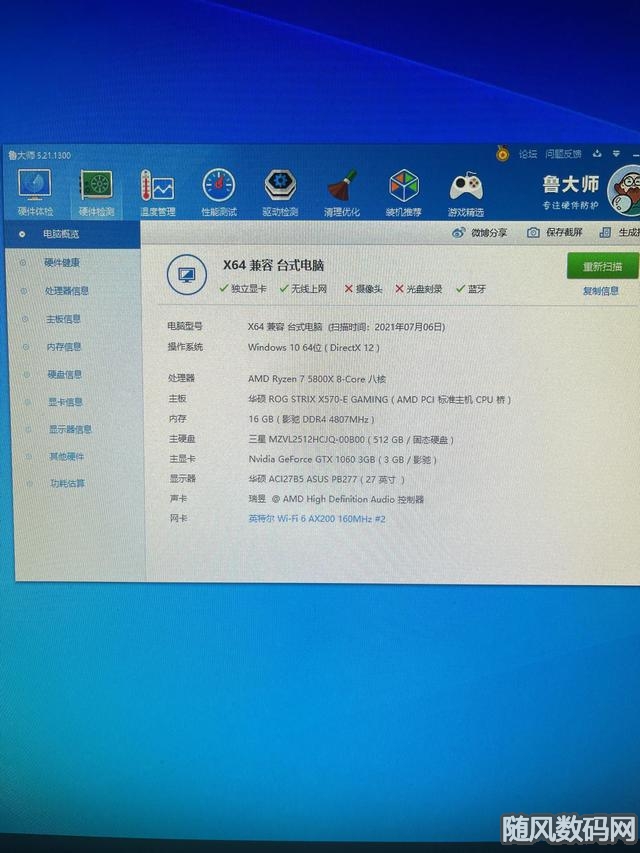Click the AMD High Definition Audio text
This screenshot has width=640, height=853.
(x=336, y=499)
